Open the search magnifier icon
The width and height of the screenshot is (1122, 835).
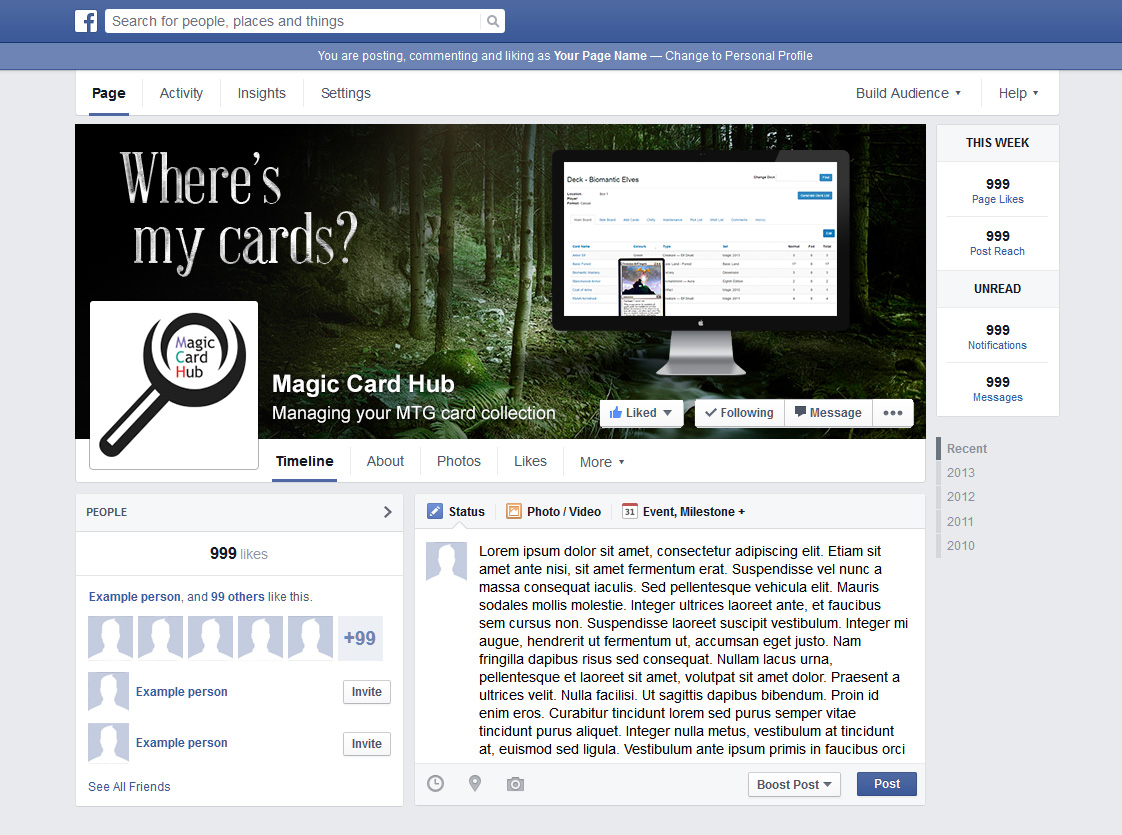pyautogui.click(x=491, y=20)
